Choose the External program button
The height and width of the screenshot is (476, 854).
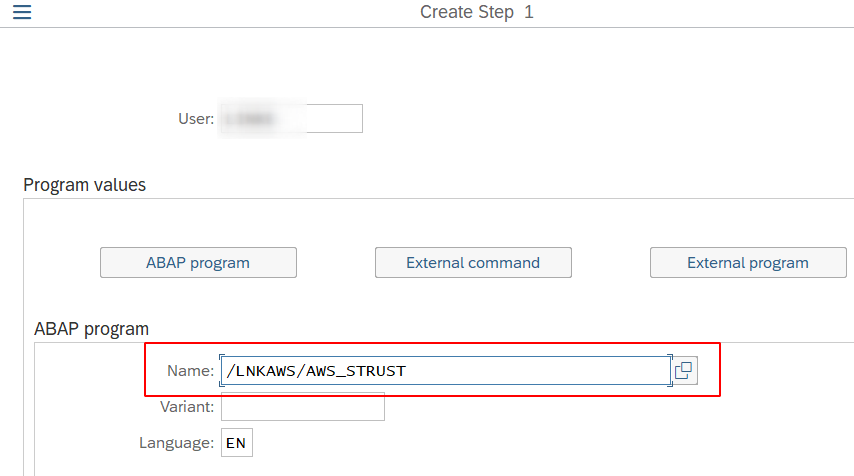pyautogui.click(x=747, y=263)
